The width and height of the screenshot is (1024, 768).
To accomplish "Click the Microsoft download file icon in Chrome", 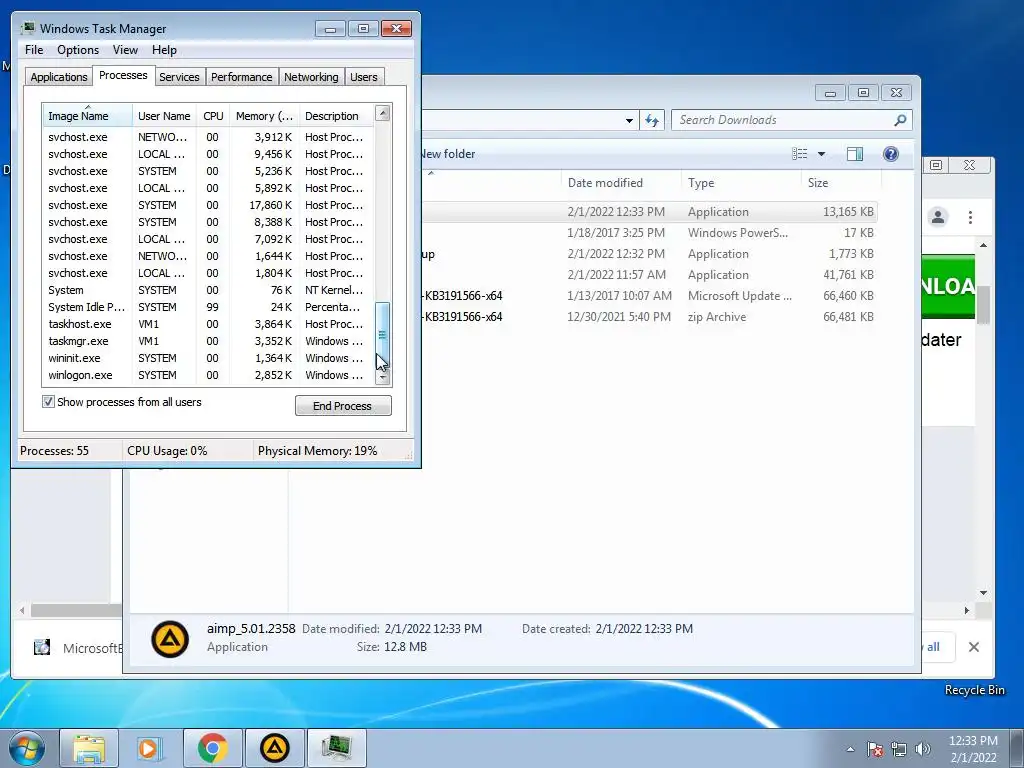I will [42, 647].
